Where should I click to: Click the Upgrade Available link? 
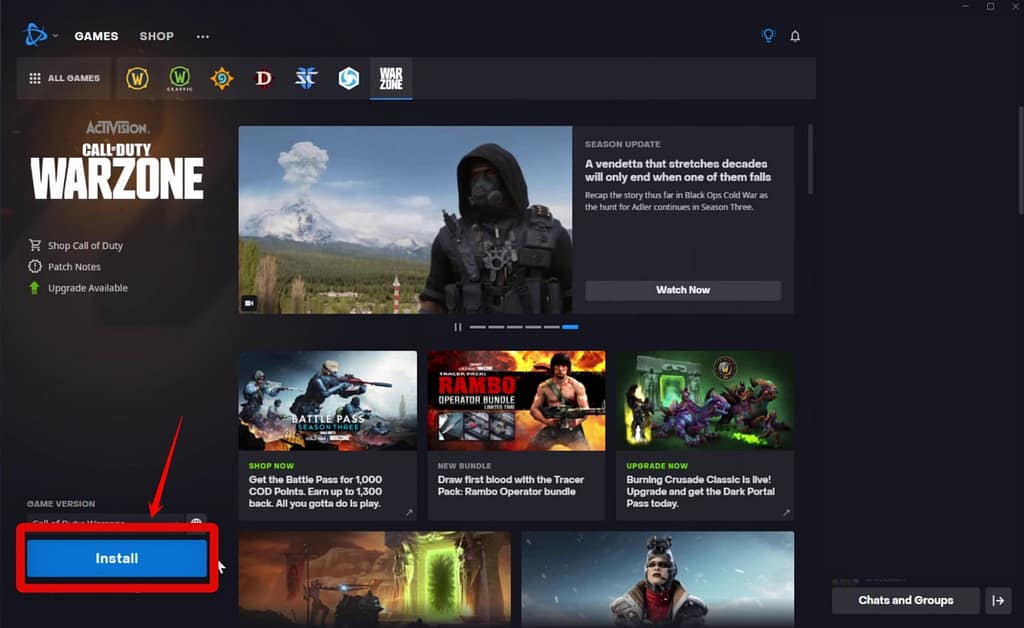click(x=88, y=288)
